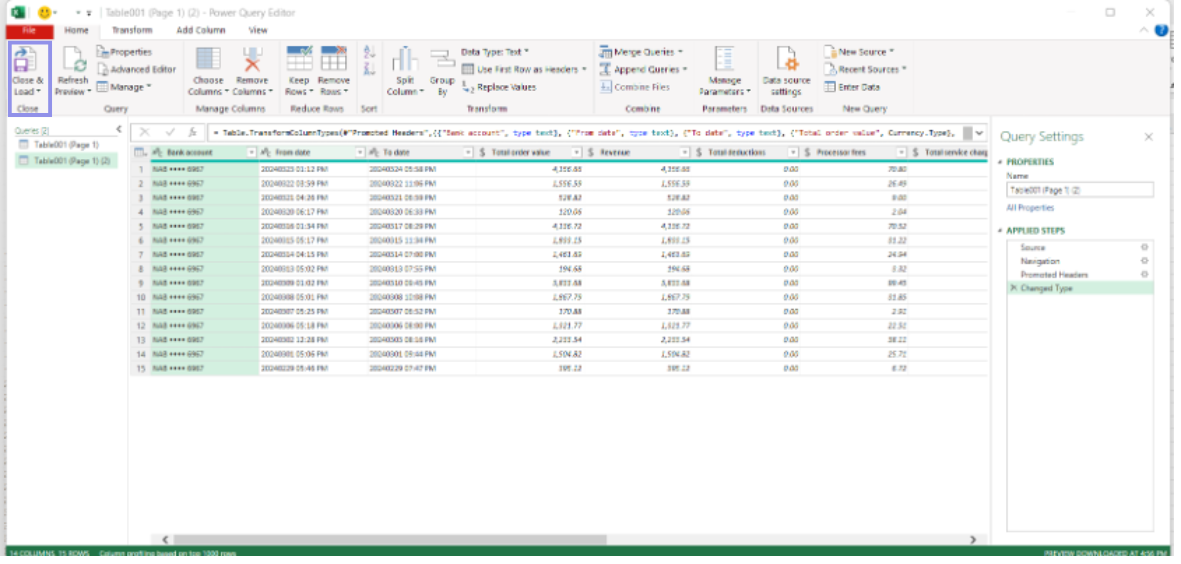Viewport: 1181px width, 564px height.
Task: Open the File tab
Action: [x=29, y=30]
